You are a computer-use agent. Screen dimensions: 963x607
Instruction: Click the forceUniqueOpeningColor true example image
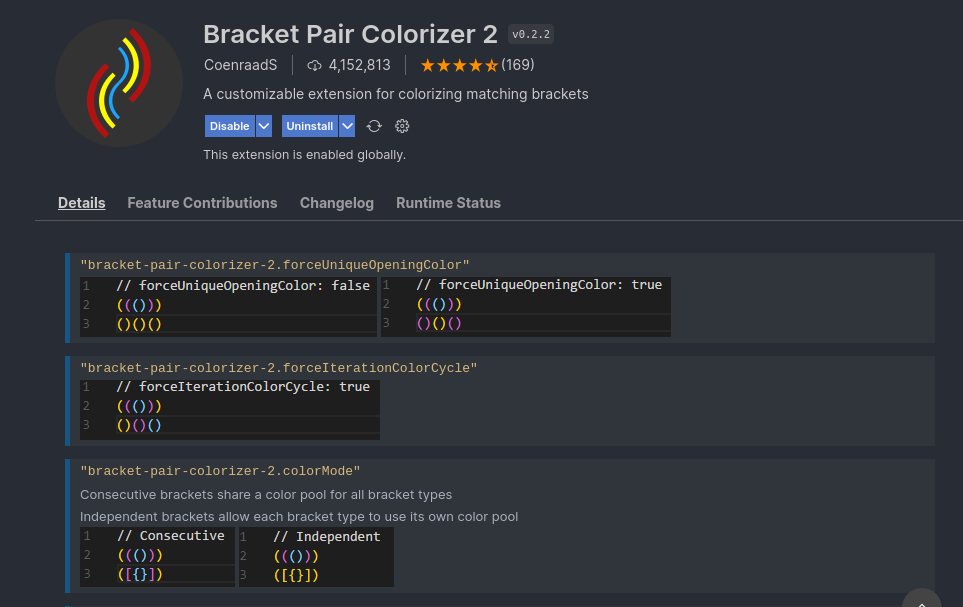[x=526, y=305]
